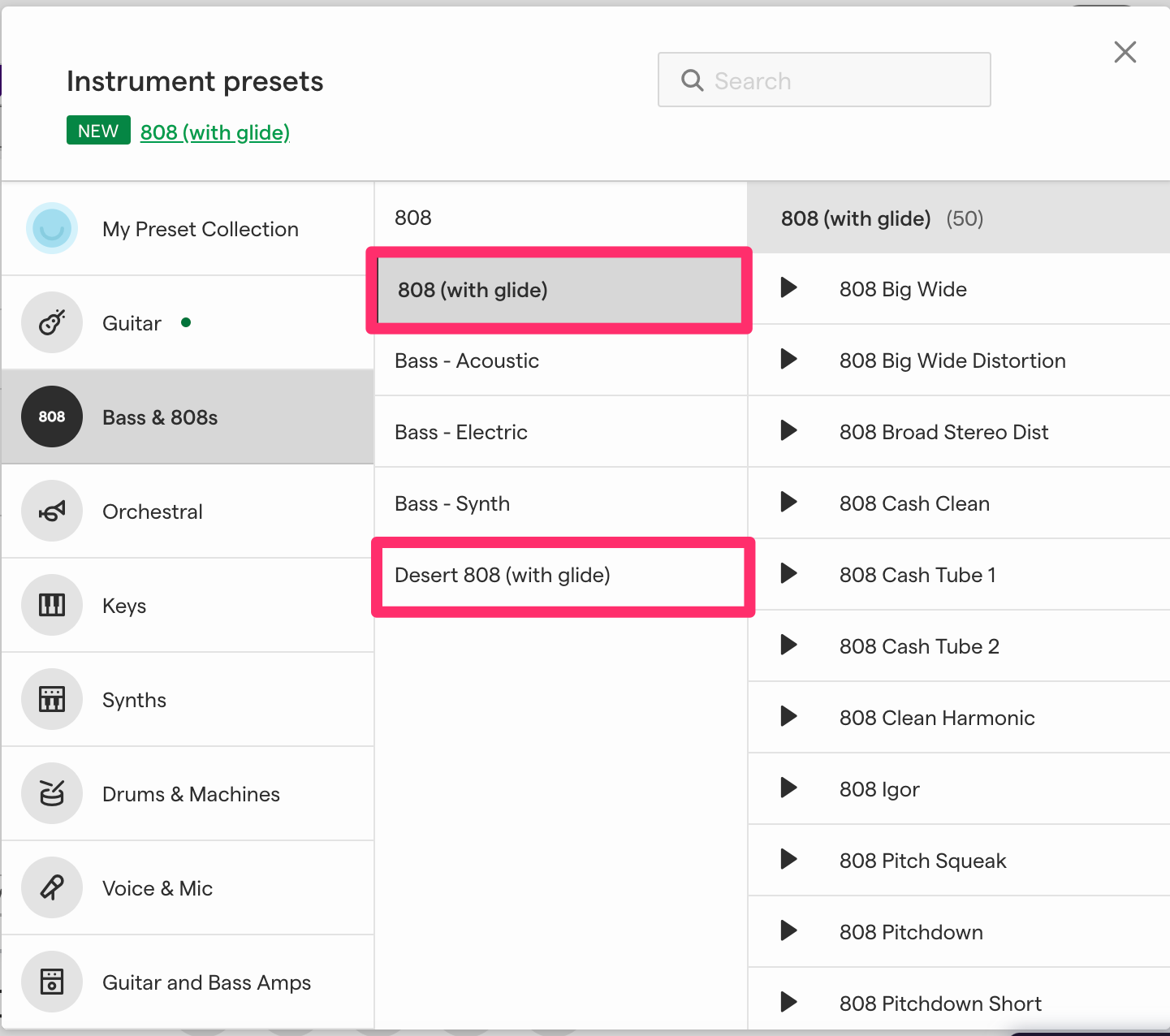Click the Voice & Mic microphone icon
The width and height of the screenshot is (1170, 1036).
(52, 887)
